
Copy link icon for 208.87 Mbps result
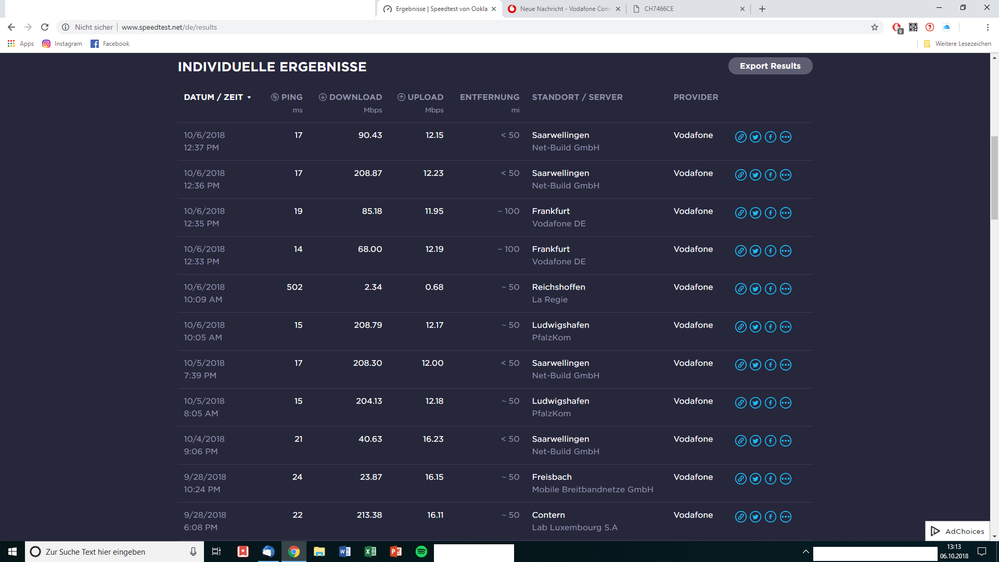740,175
